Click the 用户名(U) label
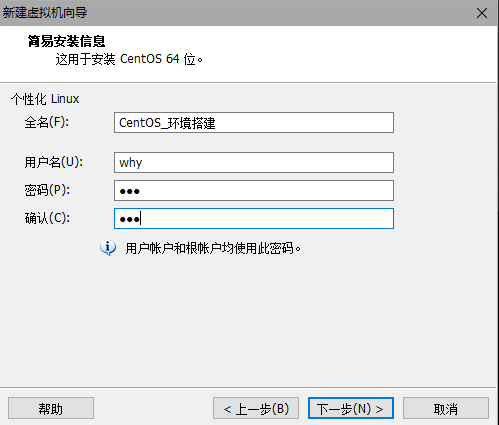The width and height of the screenshot is (499, 425). click(54, 162)
